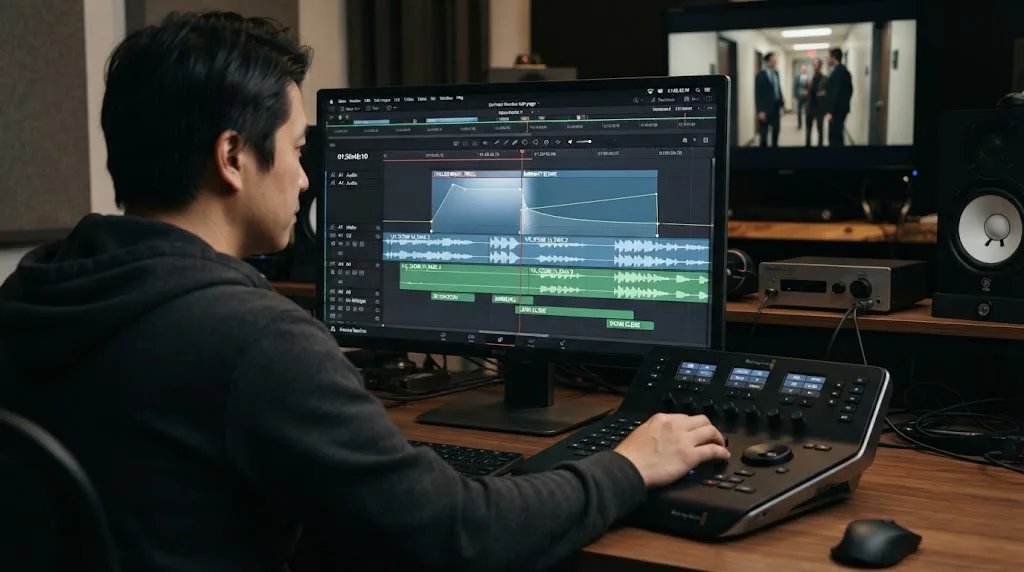Screen dimensions: 1024x572
Task: Open the project title dropdown chevron
Action: click(538, 104)
